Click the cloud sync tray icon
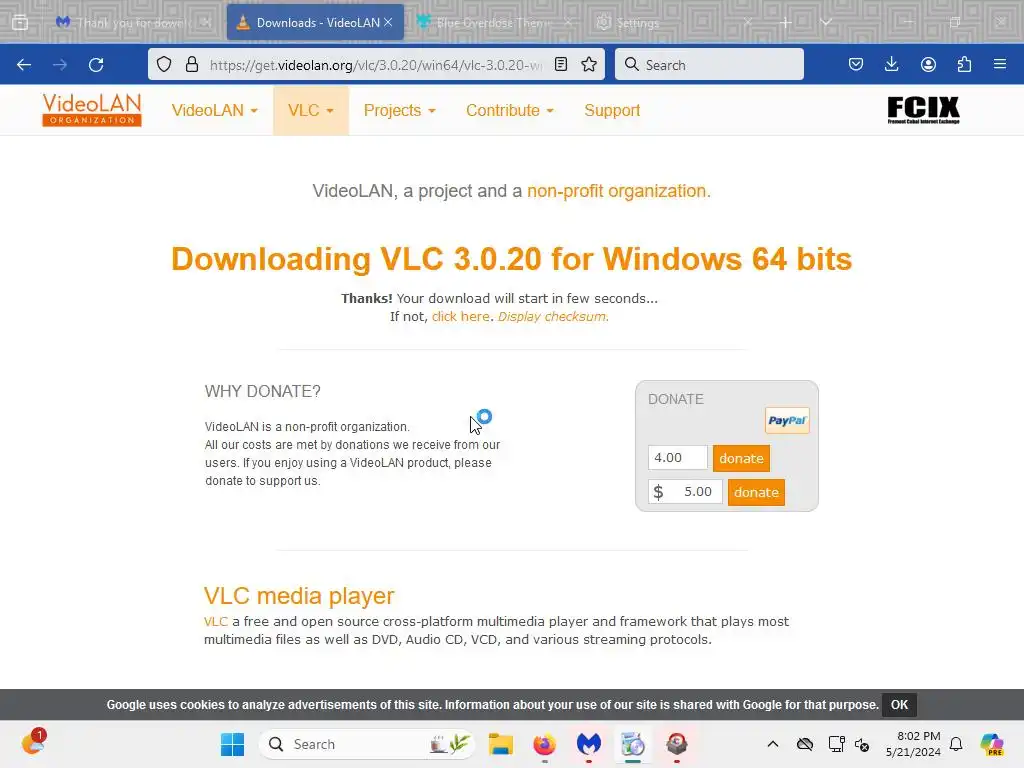This screenshot has width=1024, height=768. pyautogui.click(x=805, y=744)
